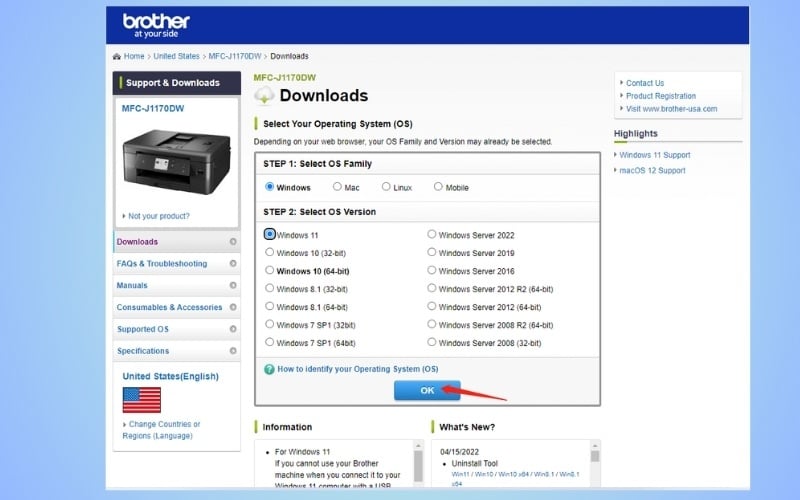Open the Supported OS sidebar item

click(143, 329)
